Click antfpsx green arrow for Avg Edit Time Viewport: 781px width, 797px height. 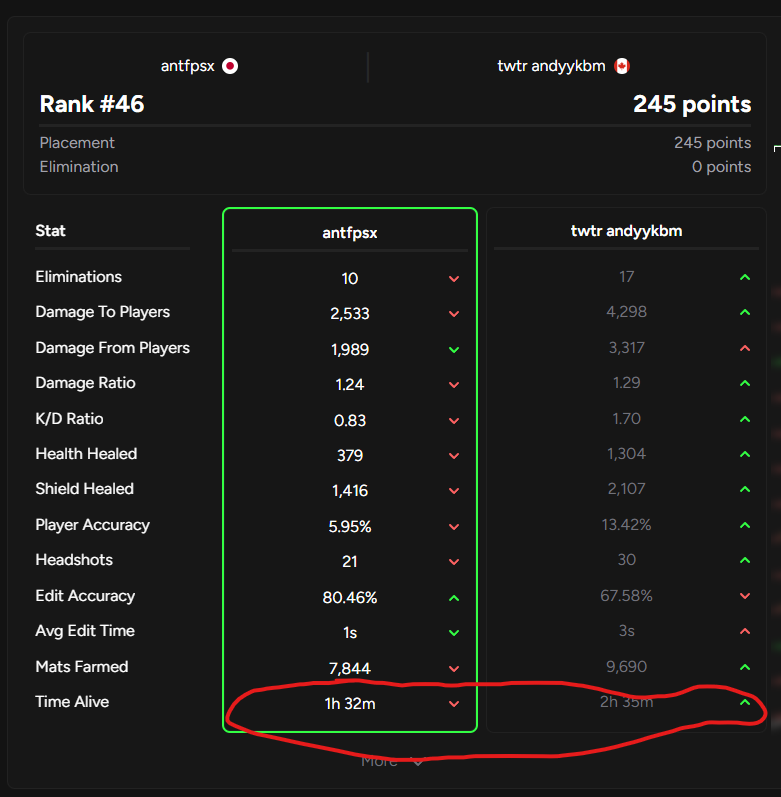click(x=454, y=632)
